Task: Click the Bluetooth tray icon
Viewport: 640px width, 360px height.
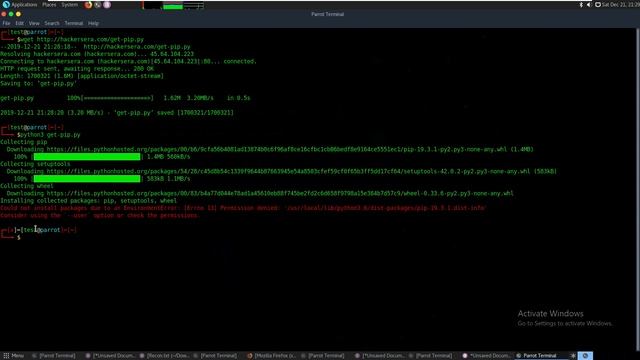Action: click(x=581, y=5)
